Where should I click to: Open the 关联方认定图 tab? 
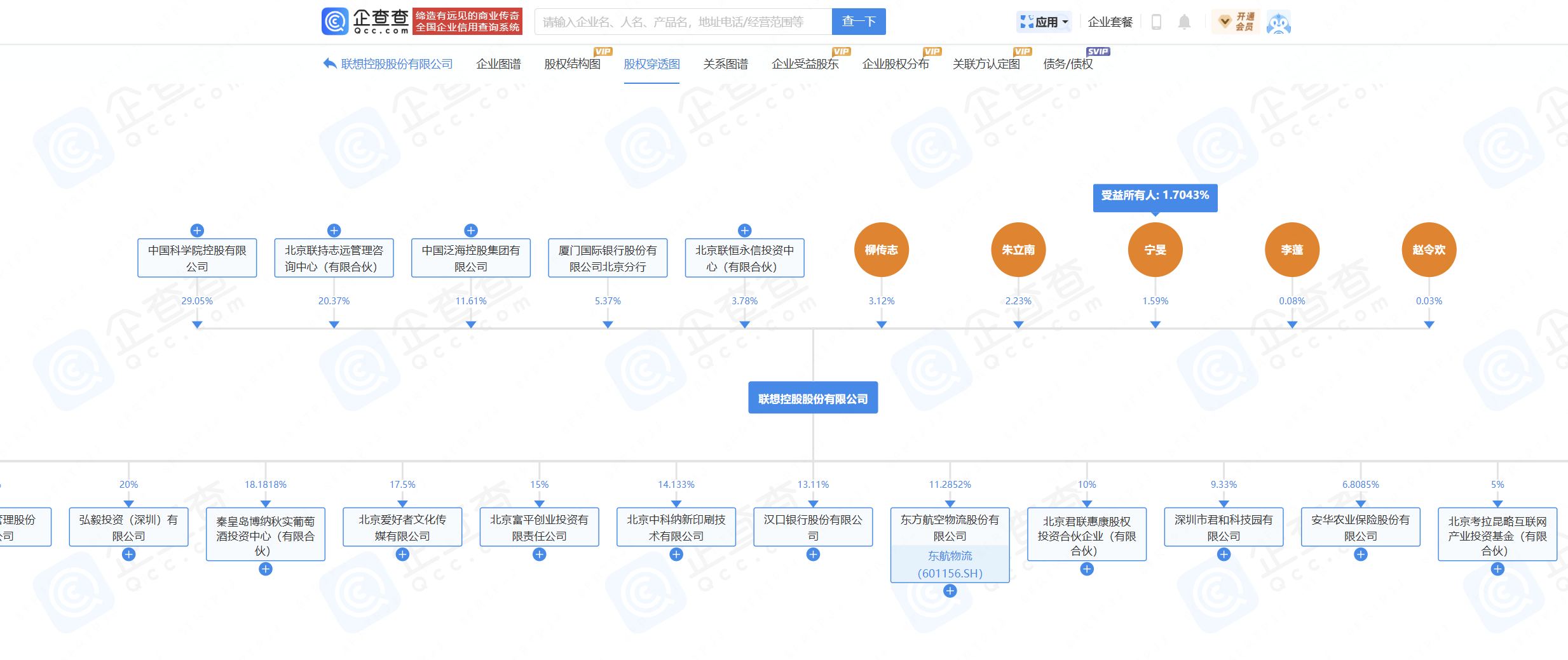click(x=986, y=64)
